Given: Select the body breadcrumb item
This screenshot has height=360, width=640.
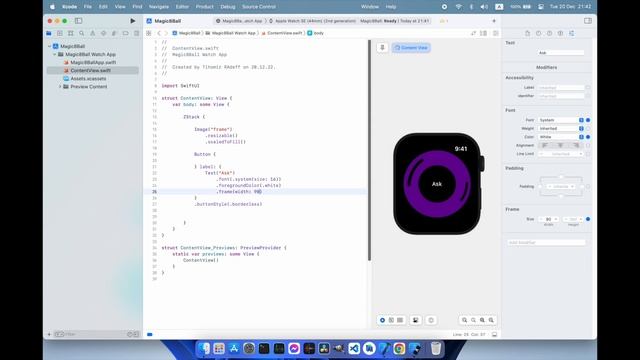Looking at the screenshot, I should click(316, 33).
